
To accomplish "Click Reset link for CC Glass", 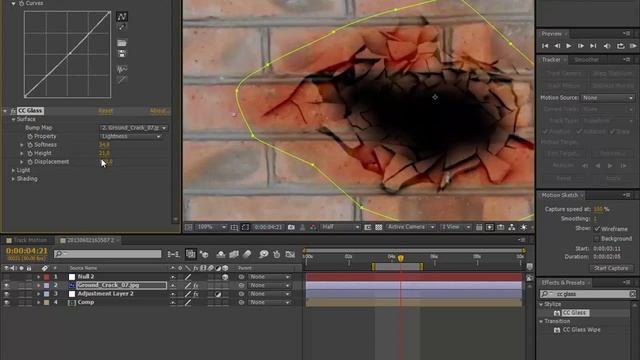I will coord(105,111).
